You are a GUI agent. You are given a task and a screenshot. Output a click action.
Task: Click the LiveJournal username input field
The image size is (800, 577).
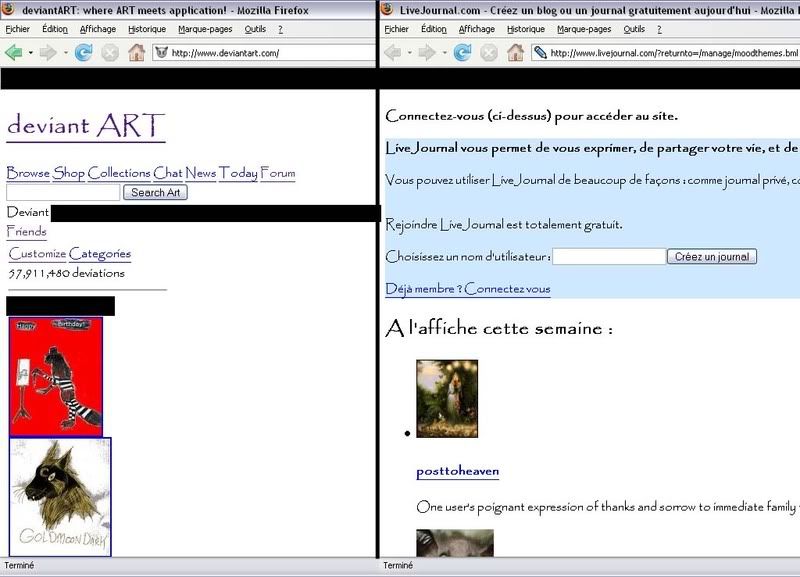610,256
